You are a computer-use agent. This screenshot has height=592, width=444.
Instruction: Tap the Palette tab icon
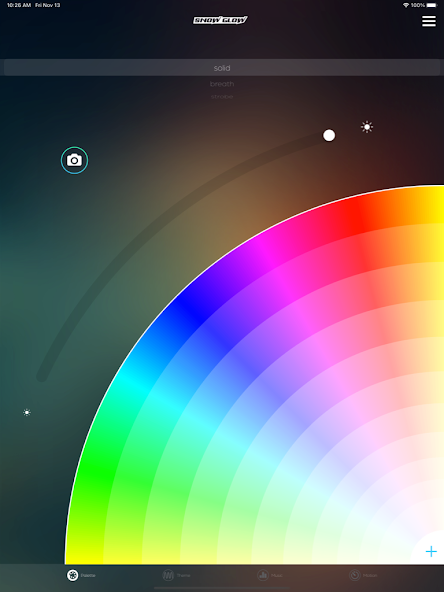point(72,575)
